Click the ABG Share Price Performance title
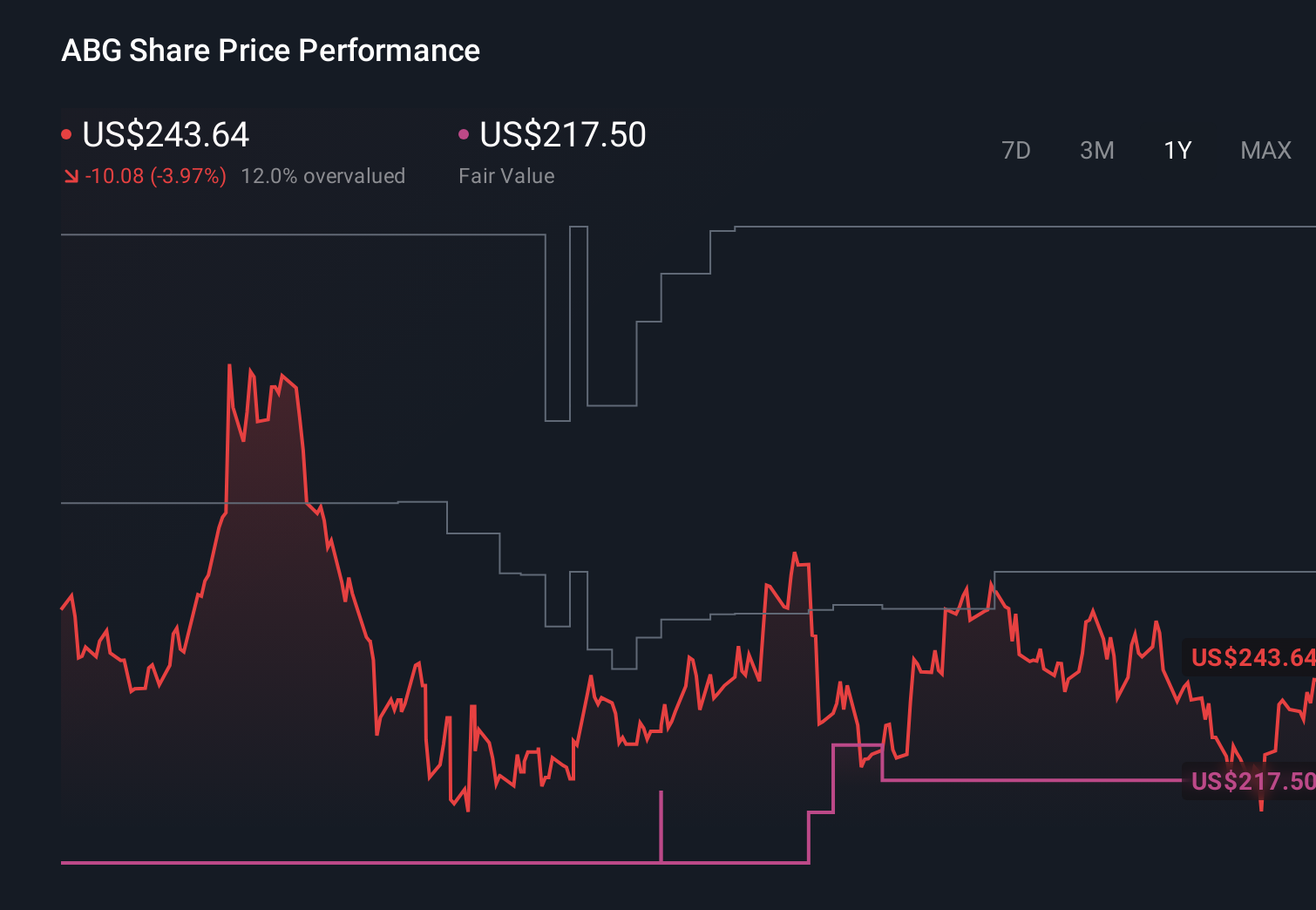Viewport: 1316px width, 910px height. click(x=271, y=51)
